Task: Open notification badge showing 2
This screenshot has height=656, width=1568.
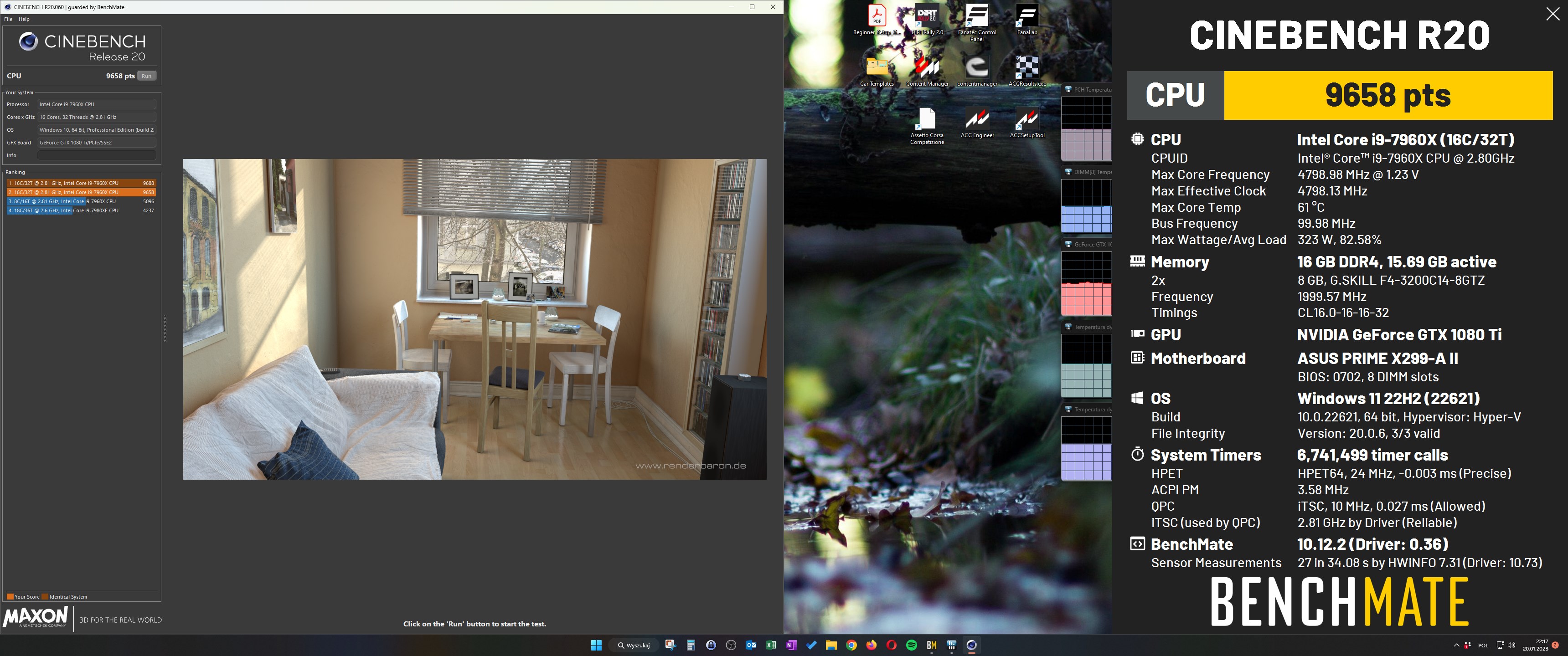Action: click(1556, 645)
